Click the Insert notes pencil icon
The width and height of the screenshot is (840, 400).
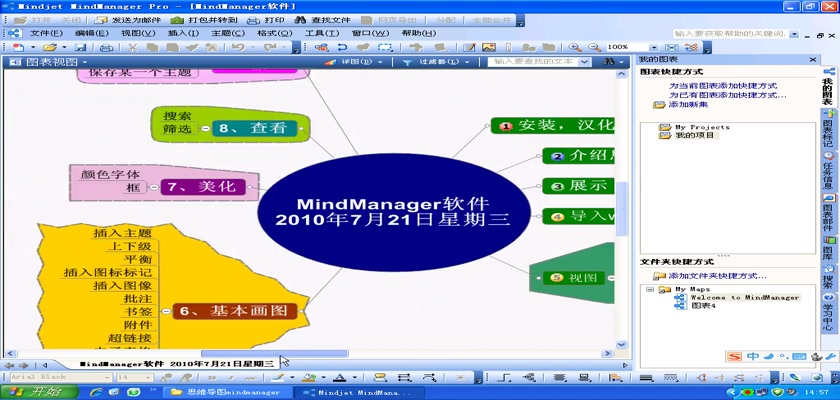(x=470, y=47)
